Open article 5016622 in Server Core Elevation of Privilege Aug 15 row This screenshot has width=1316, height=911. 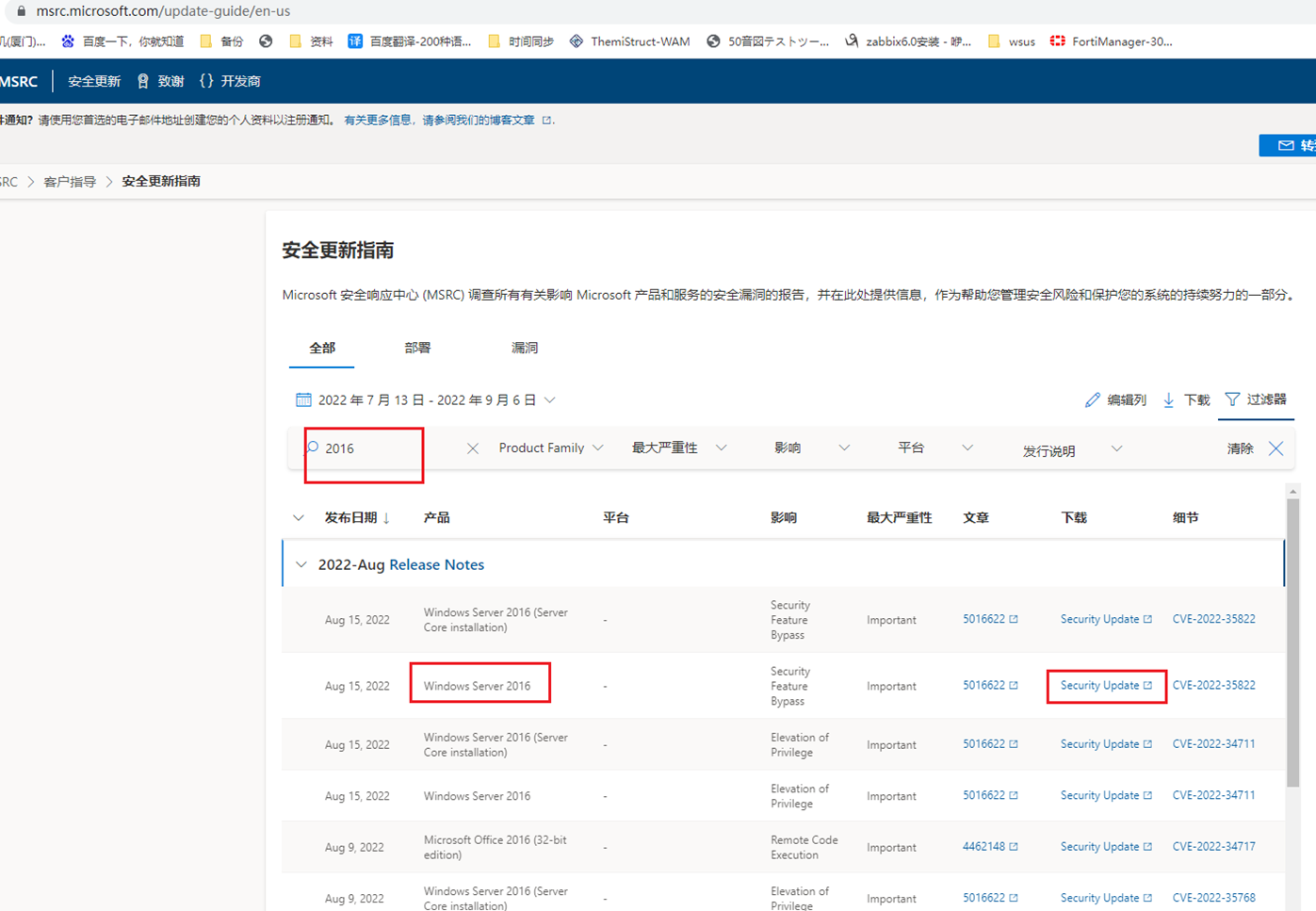tap(989, 743)
